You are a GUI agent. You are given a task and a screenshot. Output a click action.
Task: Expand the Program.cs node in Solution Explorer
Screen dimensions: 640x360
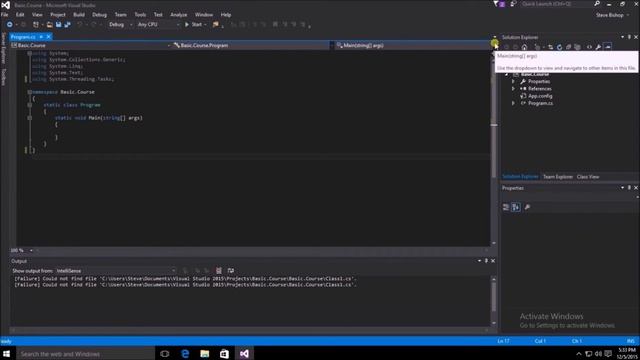pyautogui.click(x=513, y=103)
